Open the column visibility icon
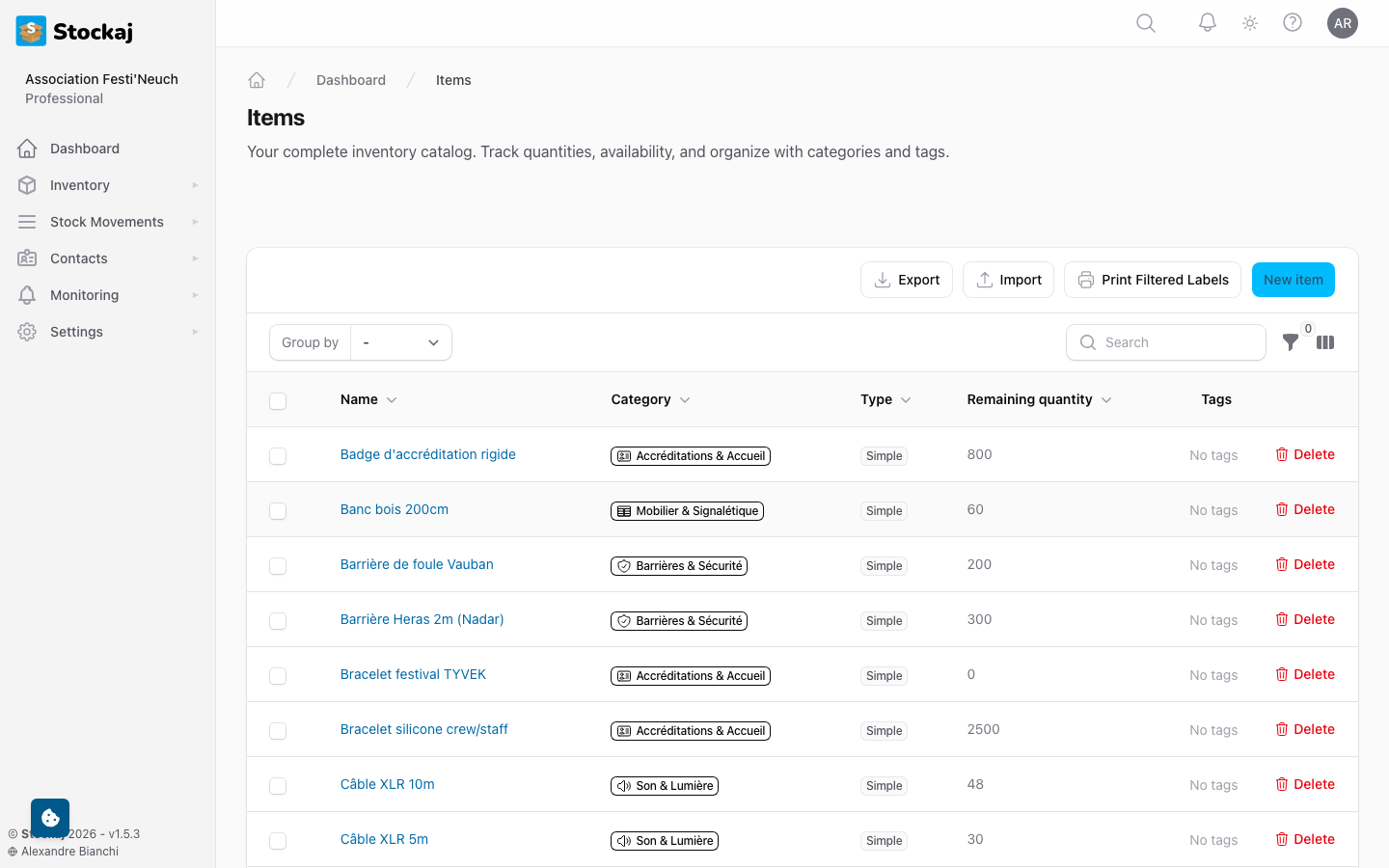Image resolution: width=1389 pixels, height=868 pixels. (x=1325, y=342)
